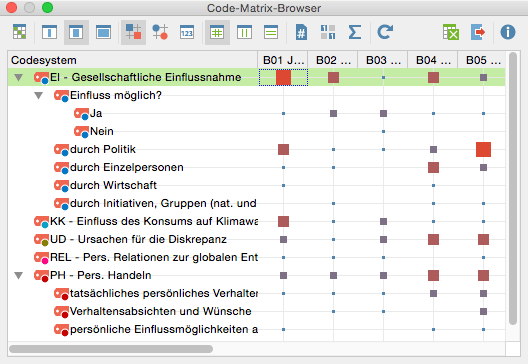This screenshot has height=364, width=528.
Task: Select the durch Wirtschaft code
Action: pyautogui.click(x=113, y=185)
